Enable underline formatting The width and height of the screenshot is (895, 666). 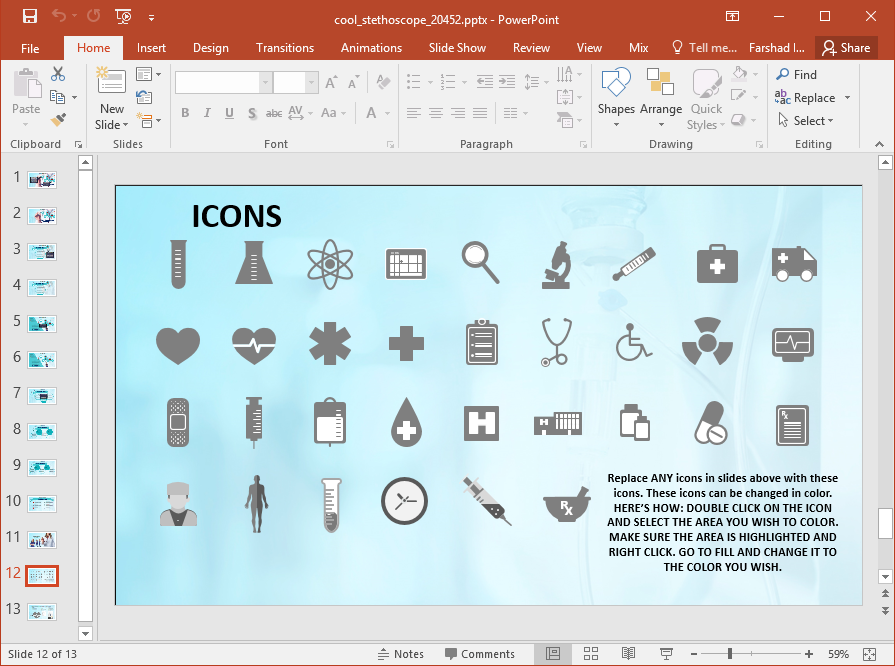tap(228, 113)
